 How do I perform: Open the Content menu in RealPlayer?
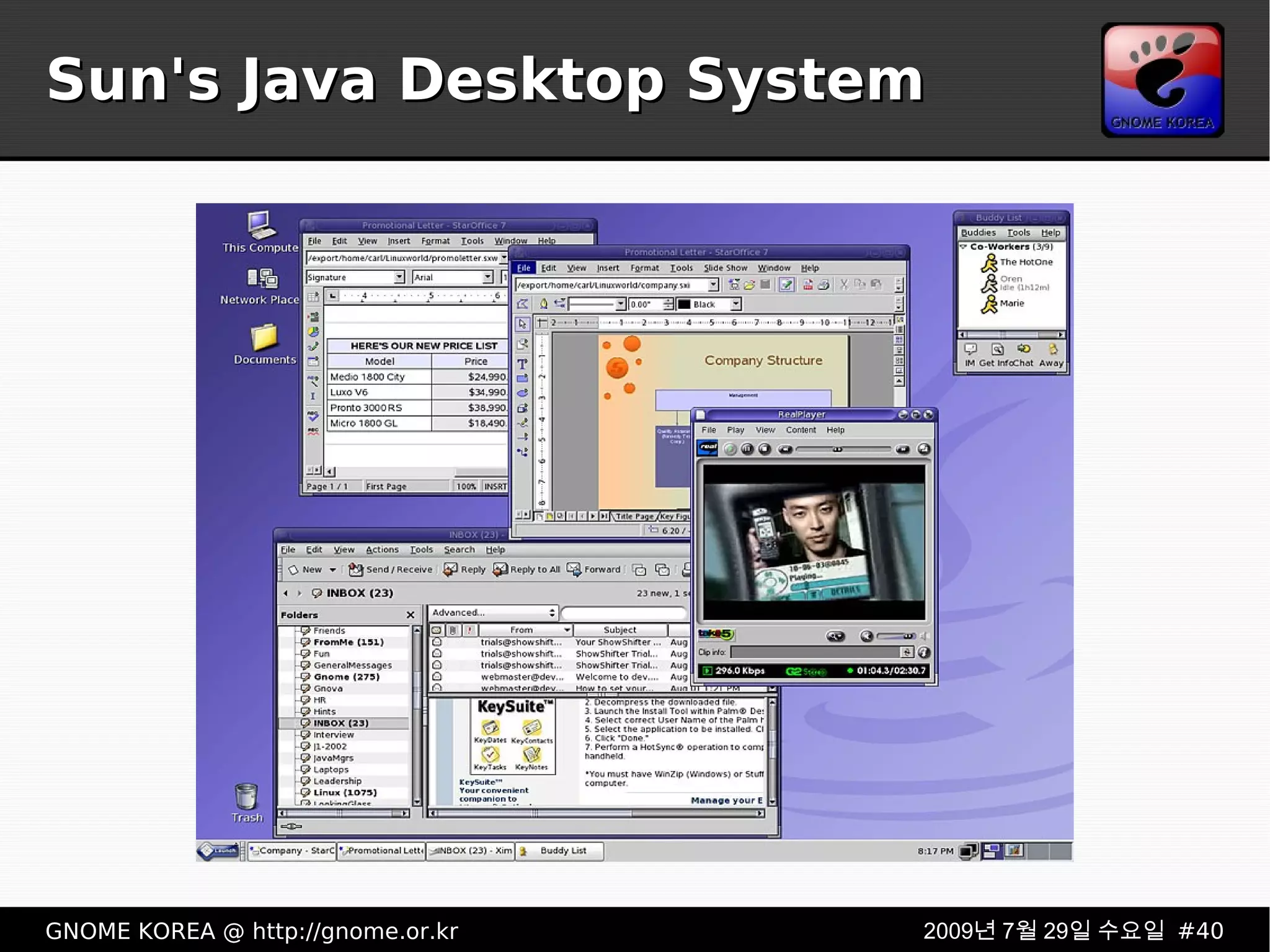pos(801,430)
